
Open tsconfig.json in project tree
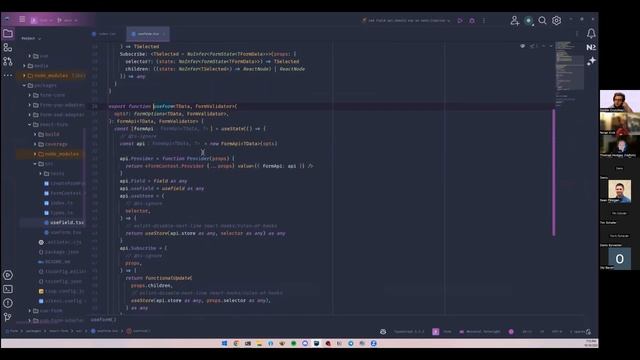[60, 281]
